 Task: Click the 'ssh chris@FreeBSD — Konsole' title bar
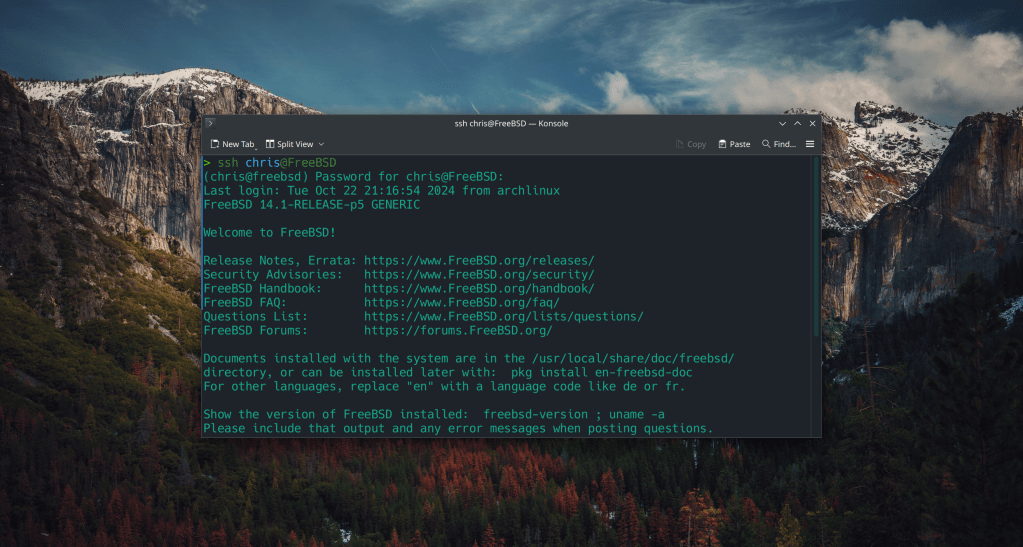tap(511, 123)
